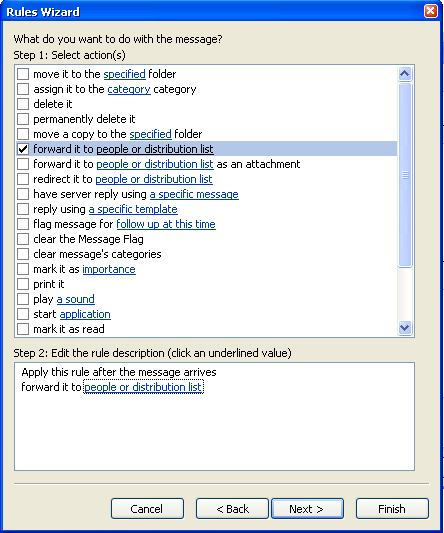Click 'people or distribution list' in Step 2 description
The image size is (444, 533).
143,387
